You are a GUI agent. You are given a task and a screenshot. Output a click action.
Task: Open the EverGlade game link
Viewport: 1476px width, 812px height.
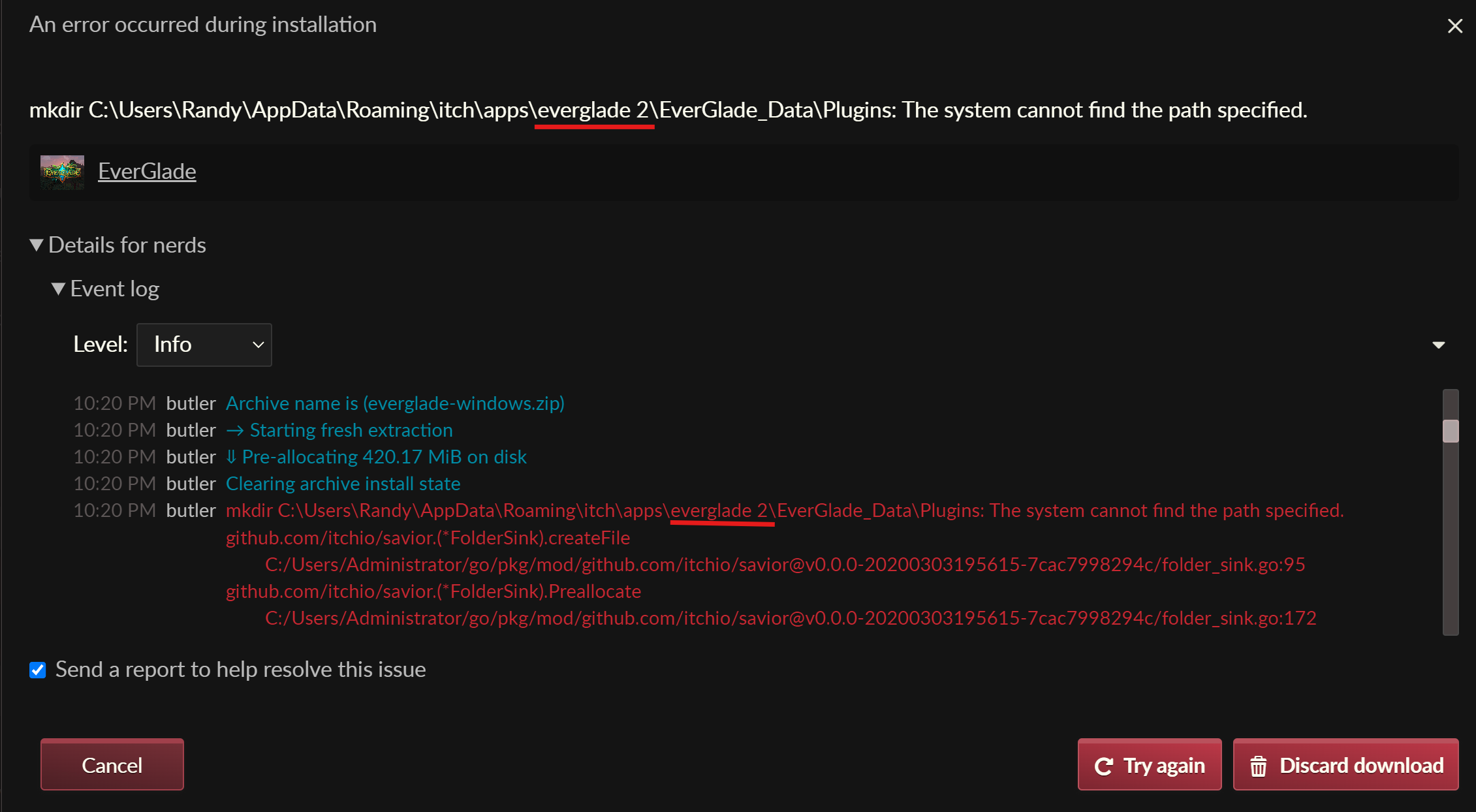click(x=147, y=172)
